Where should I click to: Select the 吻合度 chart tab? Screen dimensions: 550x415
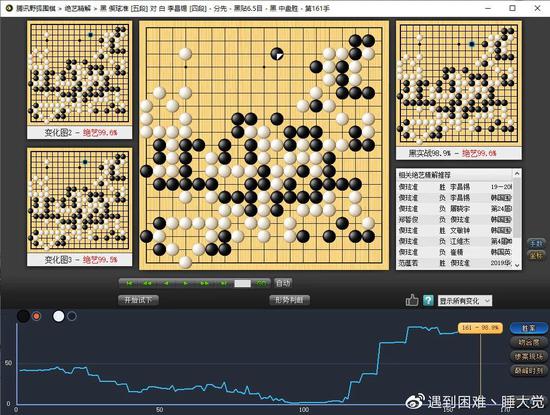pyautogui.click(x=528, y=342)
